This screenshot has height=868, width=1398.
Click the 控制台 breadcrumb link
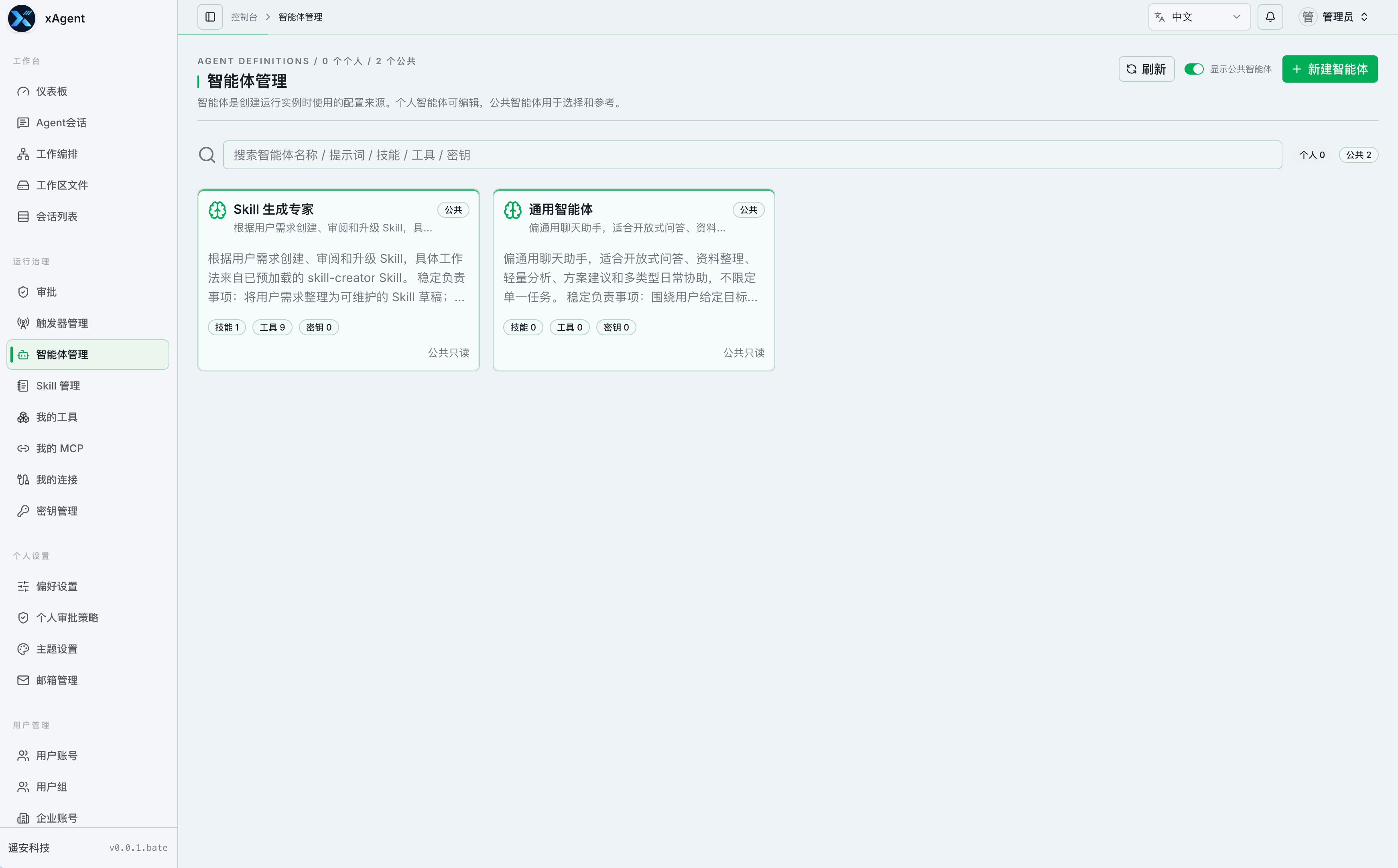(x=244, y=17)
